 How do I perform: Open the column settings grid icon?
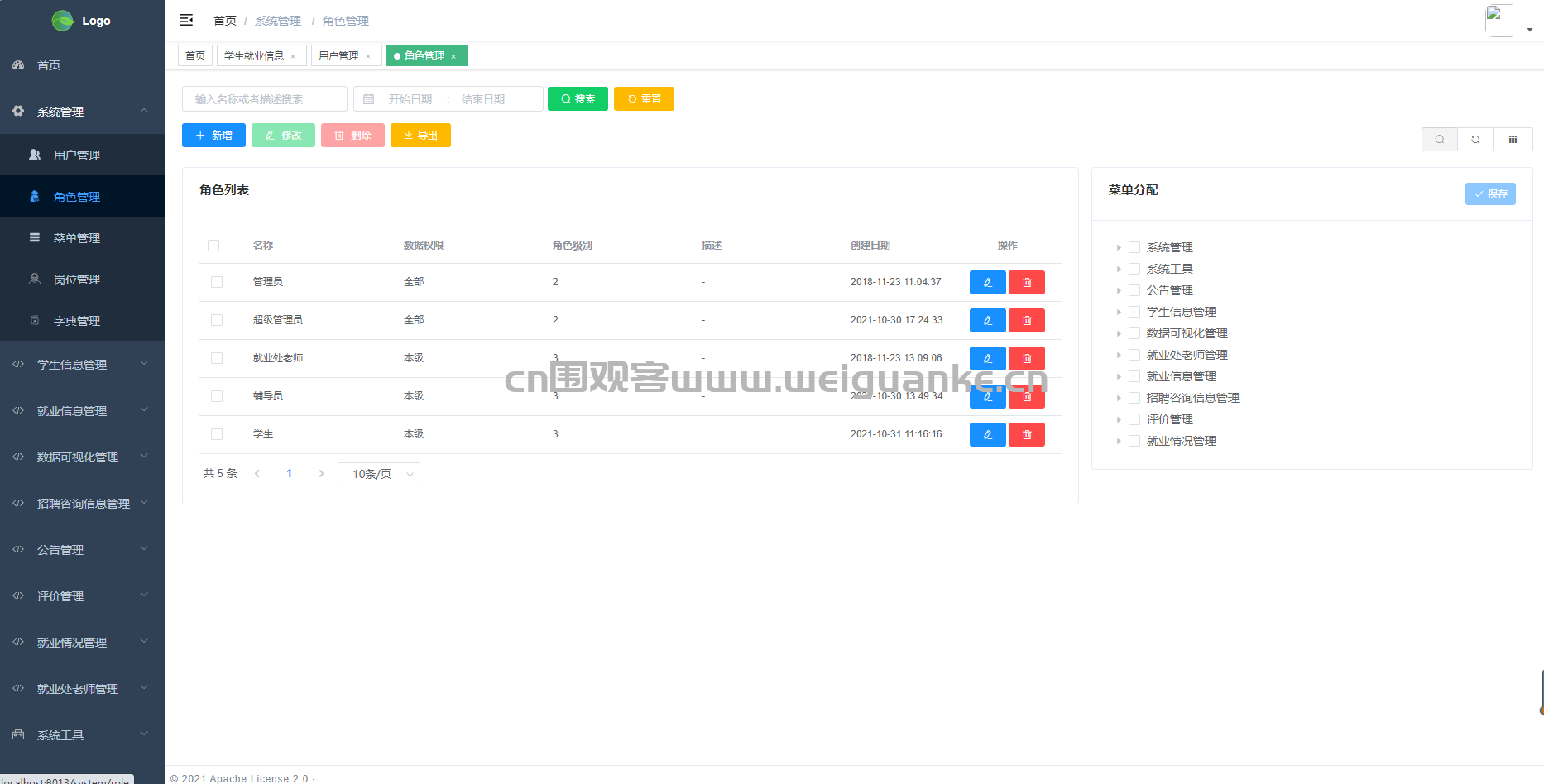[1513, 140]
